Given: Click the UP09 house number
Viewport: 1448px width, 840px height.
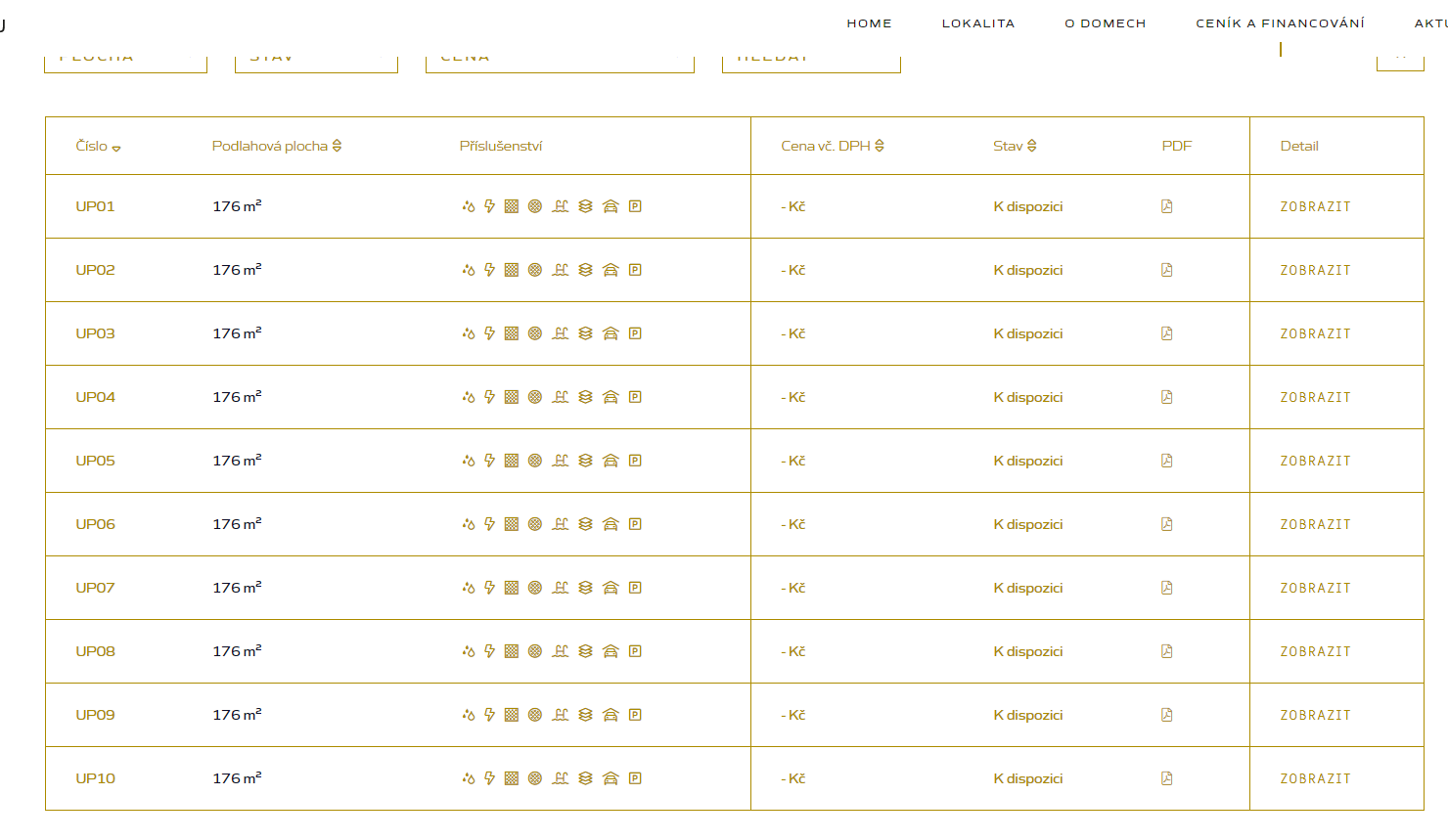Looking at the screenshot, I should click(x=95, y=715).
